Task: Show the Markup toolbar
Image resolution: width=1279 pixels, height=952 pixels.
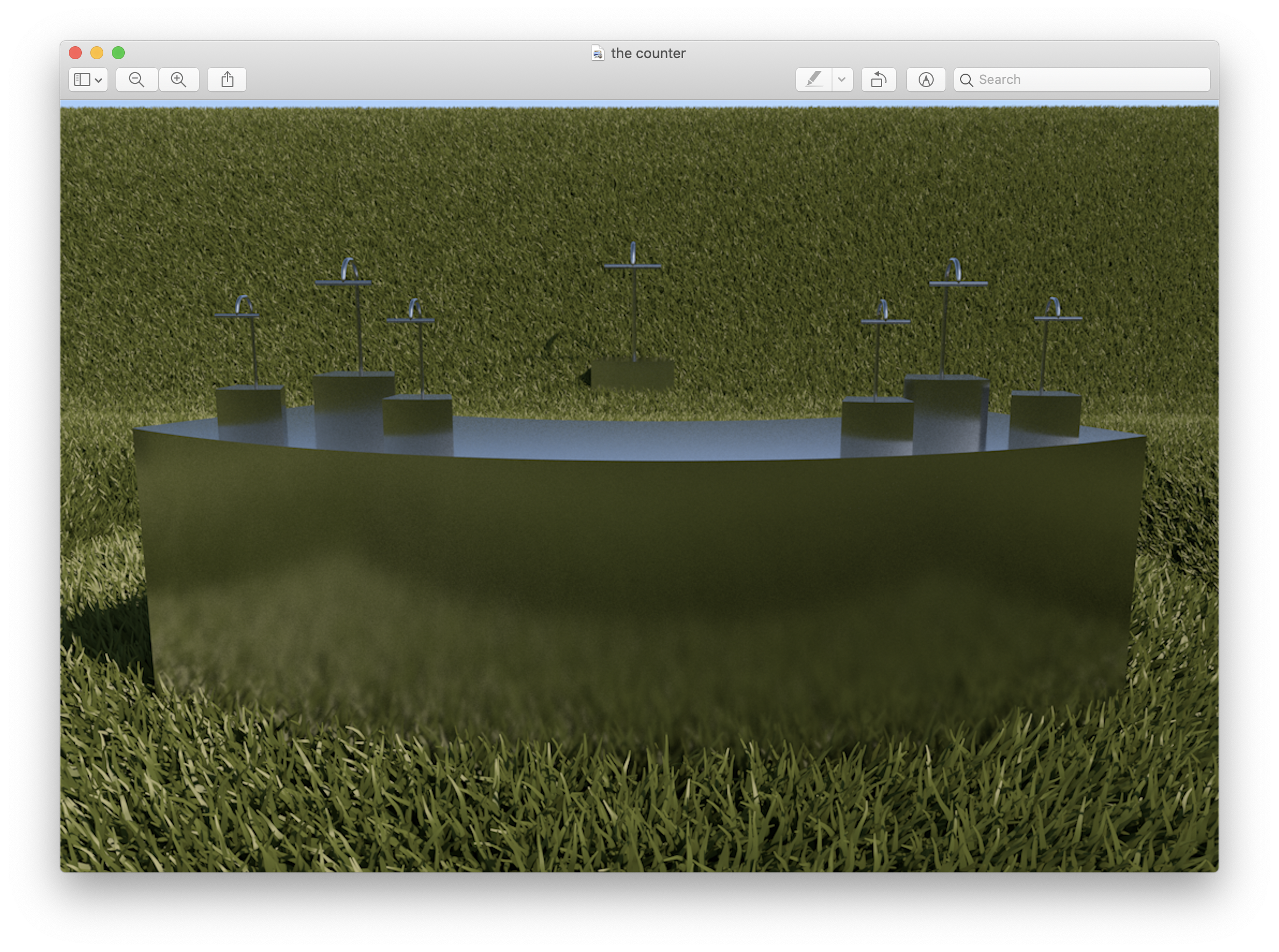Action: 925,80
